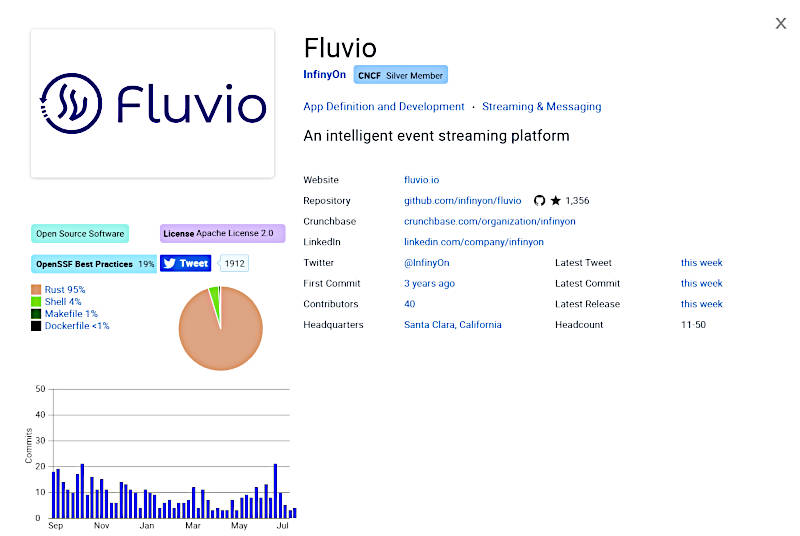Viewport: 800px width, 536px height.
Task: Click the Dockerfile <1% language link
Action: pos(77,326)
